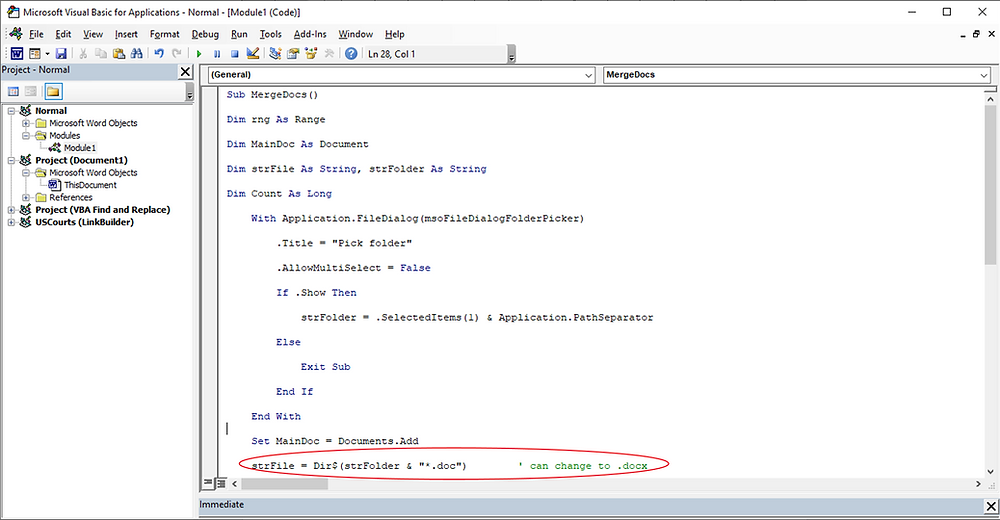
Task: Open the Insert object dropdown arrow
Action: click(x=47, y=54)
